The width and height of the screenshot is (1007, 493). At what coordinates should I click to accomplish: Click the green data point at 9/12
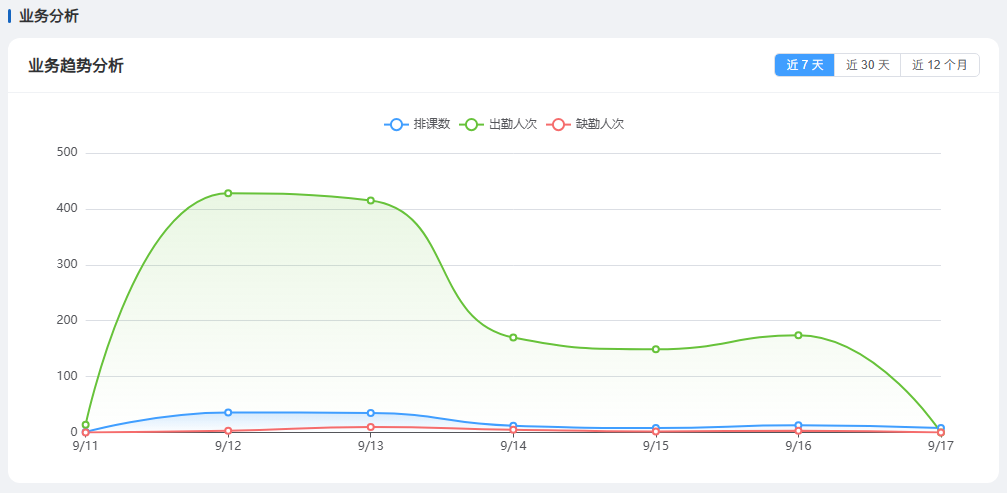tap(228, 193)
